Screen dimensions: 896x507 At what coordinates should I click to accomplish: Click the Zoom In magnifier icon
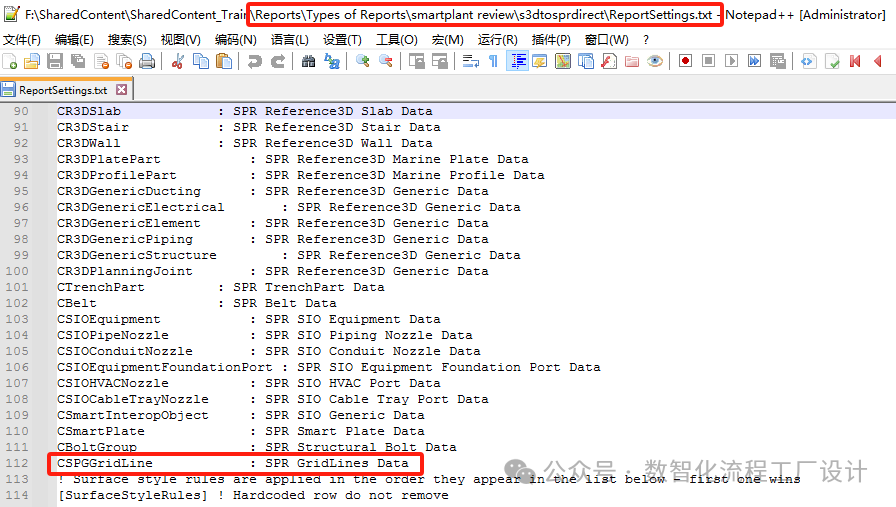click(362, 61)
